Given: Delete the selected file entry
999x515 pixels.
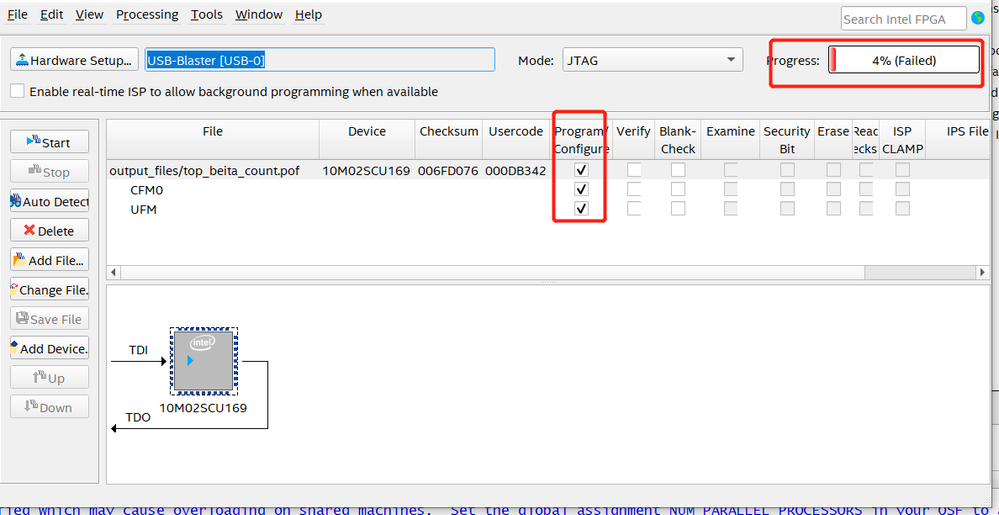Looking at the screenshot, I should tap(50, 230).
